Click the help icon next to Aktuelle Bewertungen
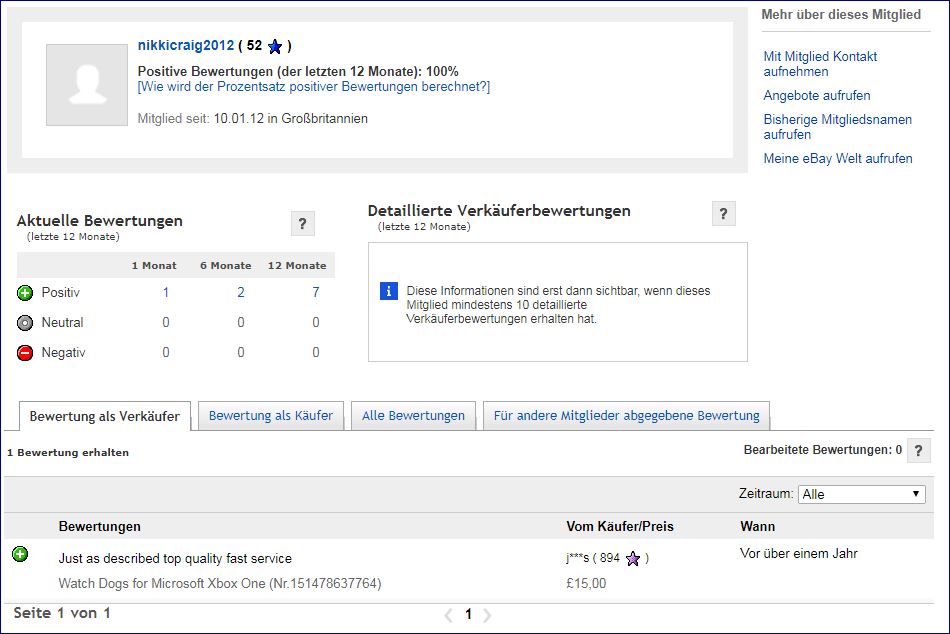Screen dimensions: 950x634 click(x=302, y=224)
